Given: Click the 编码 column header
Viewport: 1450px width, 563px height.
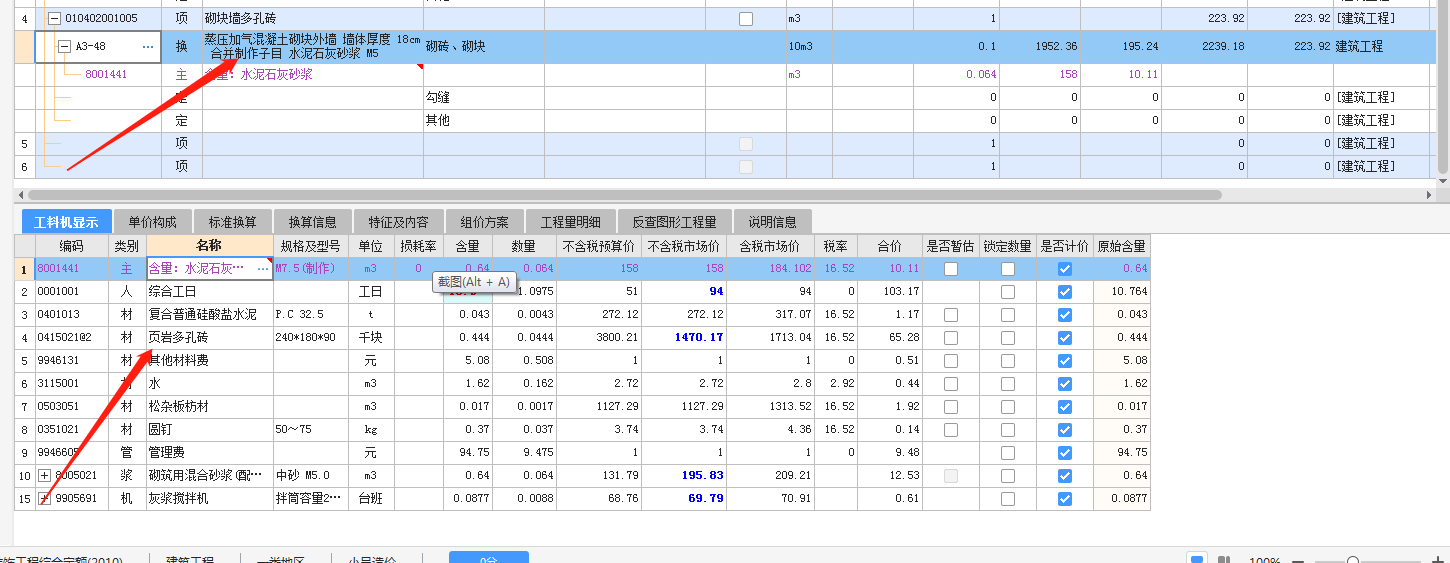Looking at the screenshot, I should pyautogui.click(x=71, y=246).
